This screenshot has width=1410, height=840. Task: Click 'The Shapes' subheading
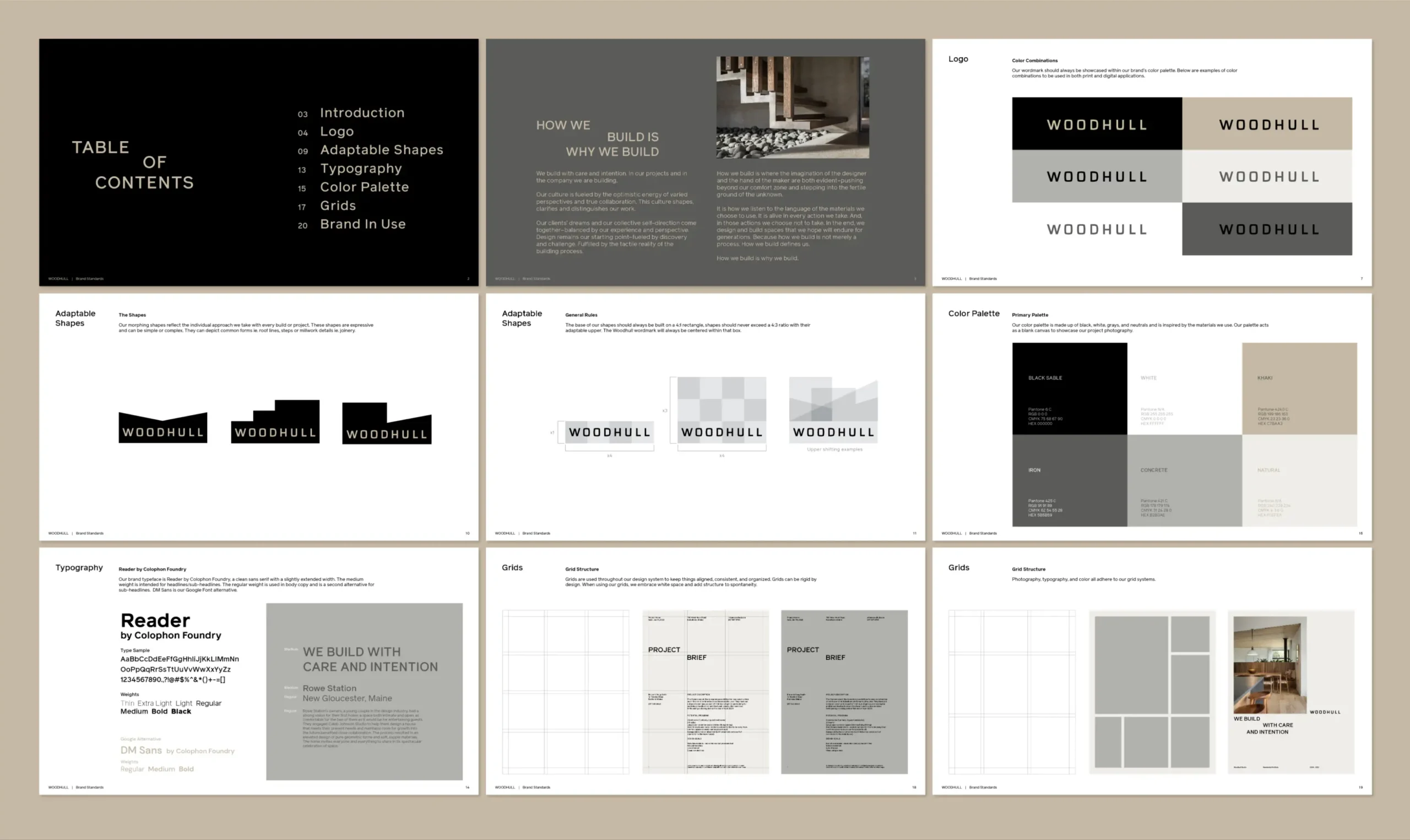(132, 315)
